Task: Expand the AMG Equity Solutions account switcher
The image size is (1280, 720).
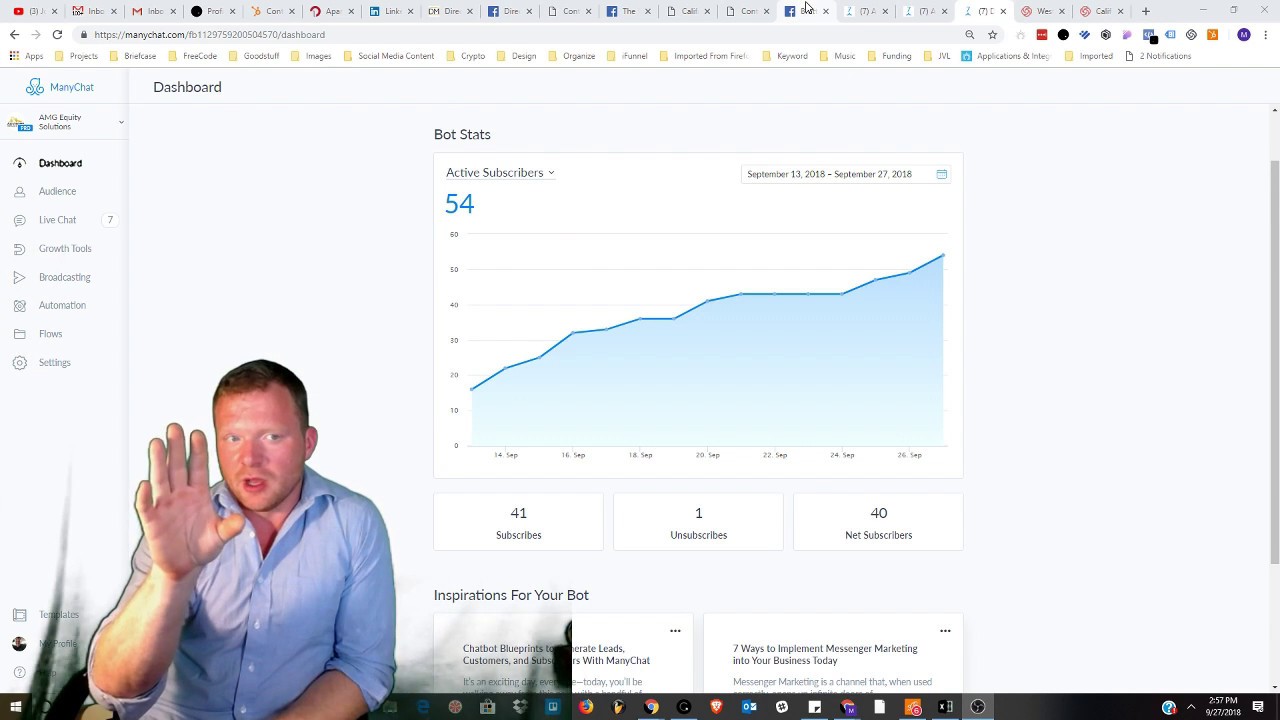Action: [x=65, y=122]
